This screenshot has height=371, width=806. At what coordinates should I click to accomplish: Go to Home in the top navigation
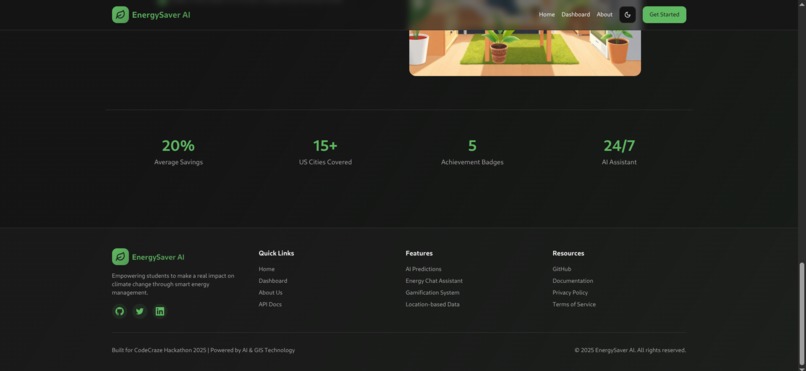(x=546, y=14)
